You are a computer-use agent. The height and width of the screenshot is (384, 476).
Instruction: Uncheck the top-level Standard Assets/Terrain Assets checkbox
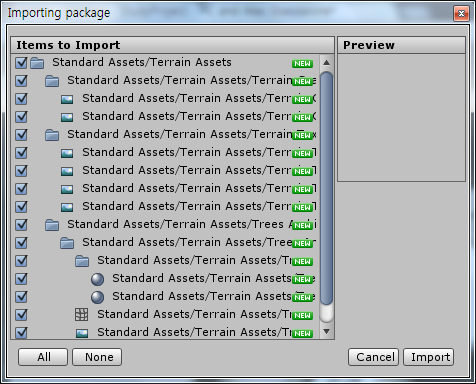pyautogui.click(x=21, y=63)
